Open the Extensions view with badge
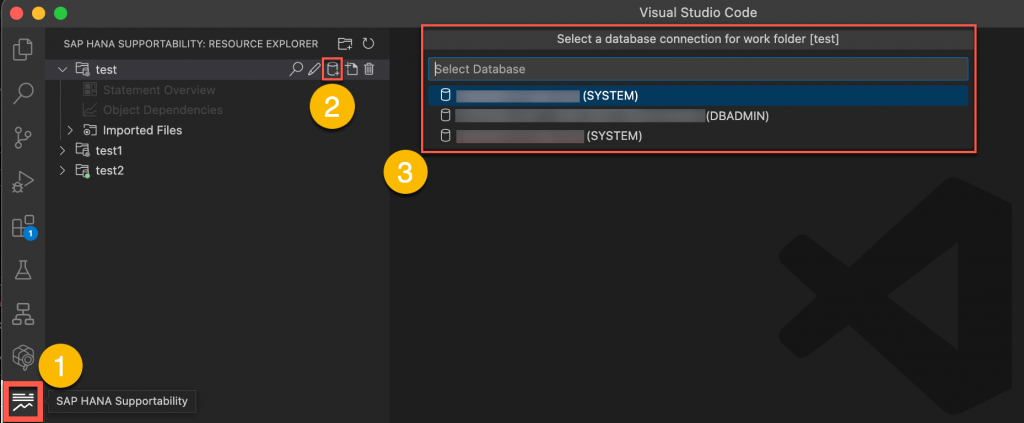 [x=24, y=227]
